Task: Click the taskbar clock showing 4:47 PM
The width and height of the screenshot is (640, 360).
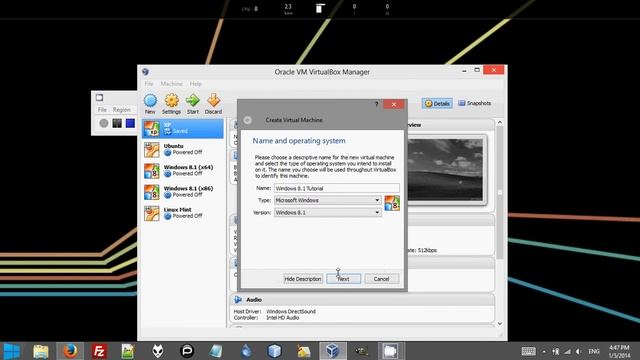Action: click(x=619, y=351)
